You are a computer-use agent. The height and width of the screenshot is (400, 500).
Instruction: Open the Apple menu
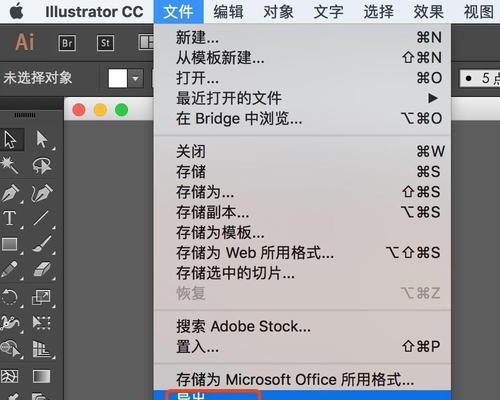tap(17, 12)
